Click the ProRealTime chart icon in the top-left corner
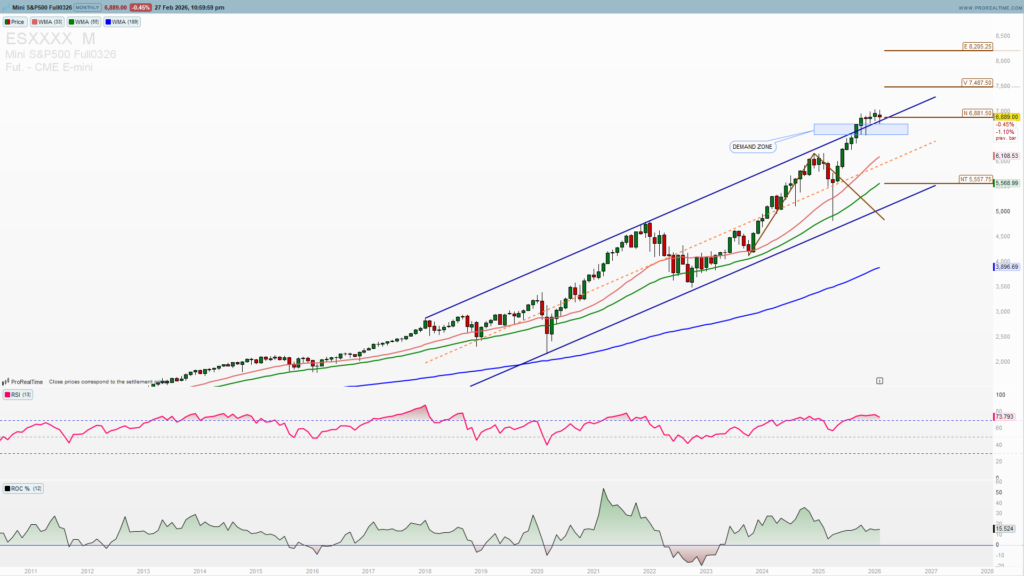 [x=8, y=5]
